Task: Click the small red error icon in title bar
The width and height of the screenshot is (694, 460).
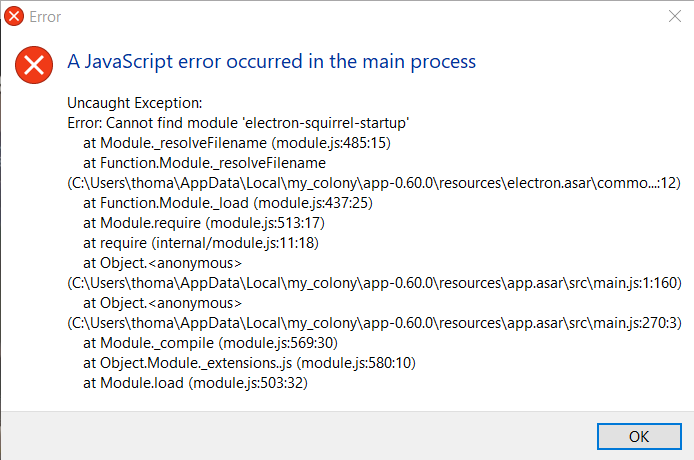Action: pos(14,16)
